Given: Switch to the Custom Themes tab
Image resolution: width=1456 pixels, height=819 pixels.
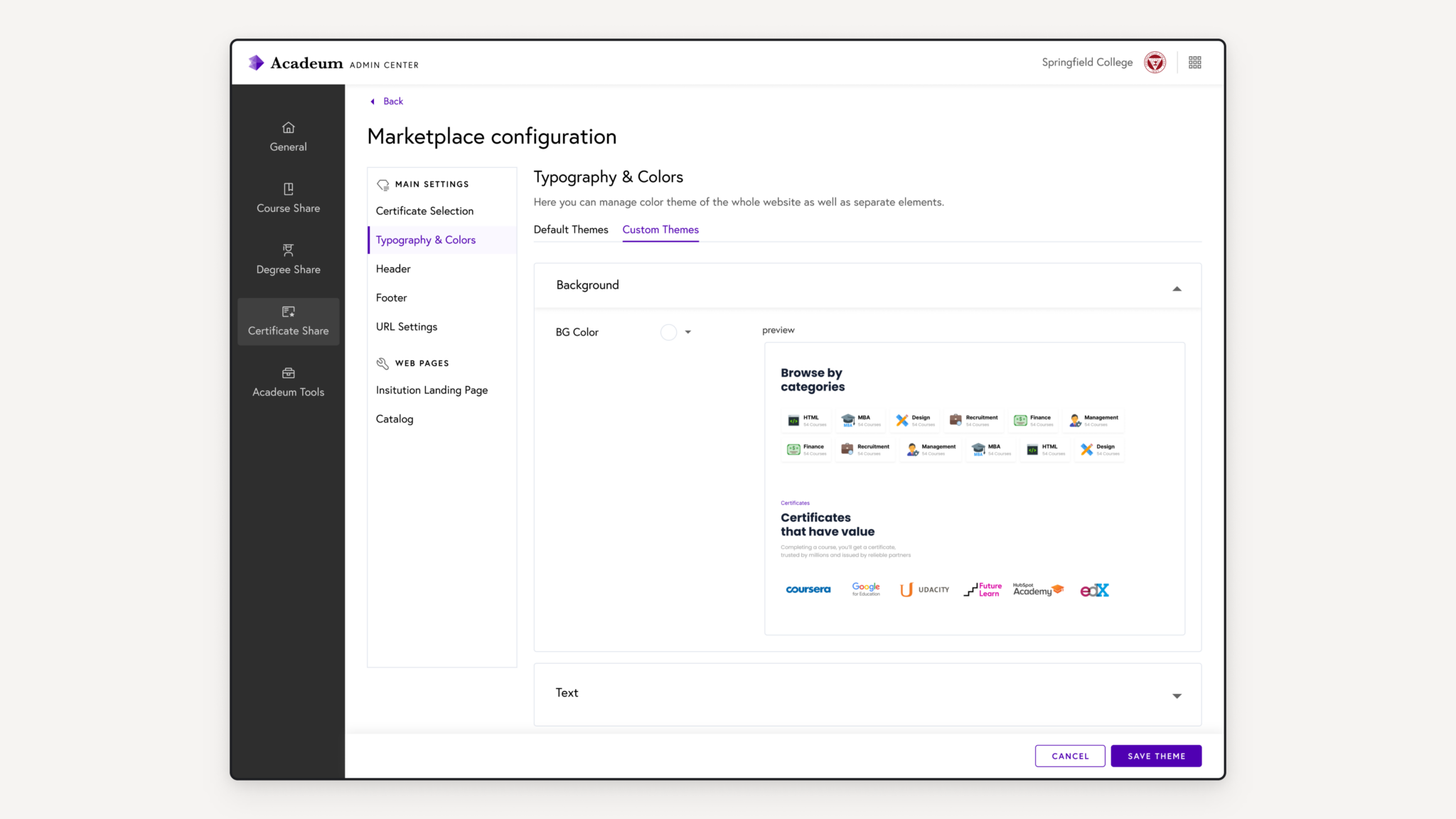Looking at the screenshot, I should click(x=660, y=229).
